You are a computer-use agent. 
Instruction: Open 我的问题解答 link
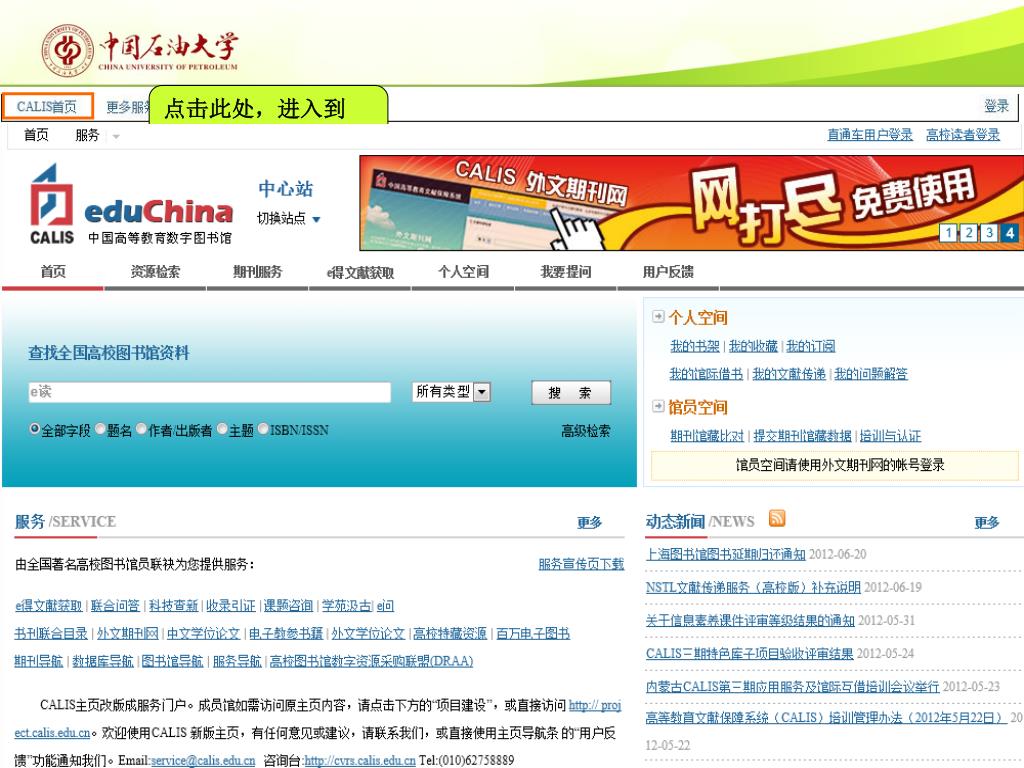coord(871,374)
